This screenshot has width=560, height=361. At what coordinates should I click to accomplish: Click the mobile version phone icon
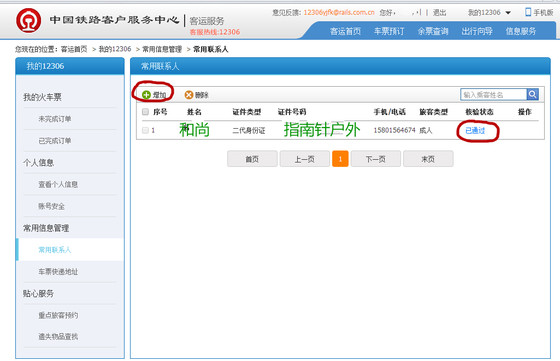[528, 12]
